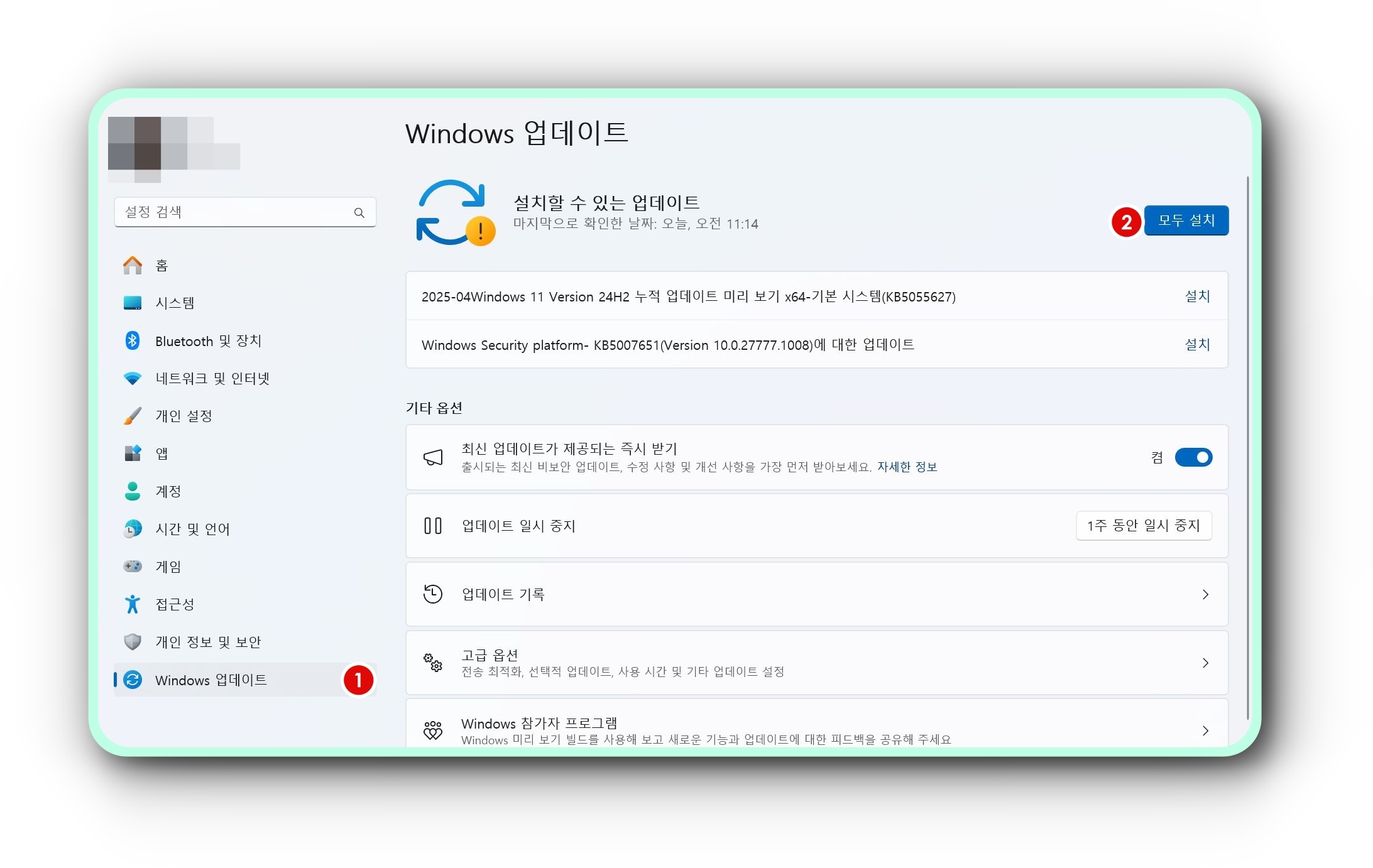Select 앱 in the sidebar

(245, 453)
